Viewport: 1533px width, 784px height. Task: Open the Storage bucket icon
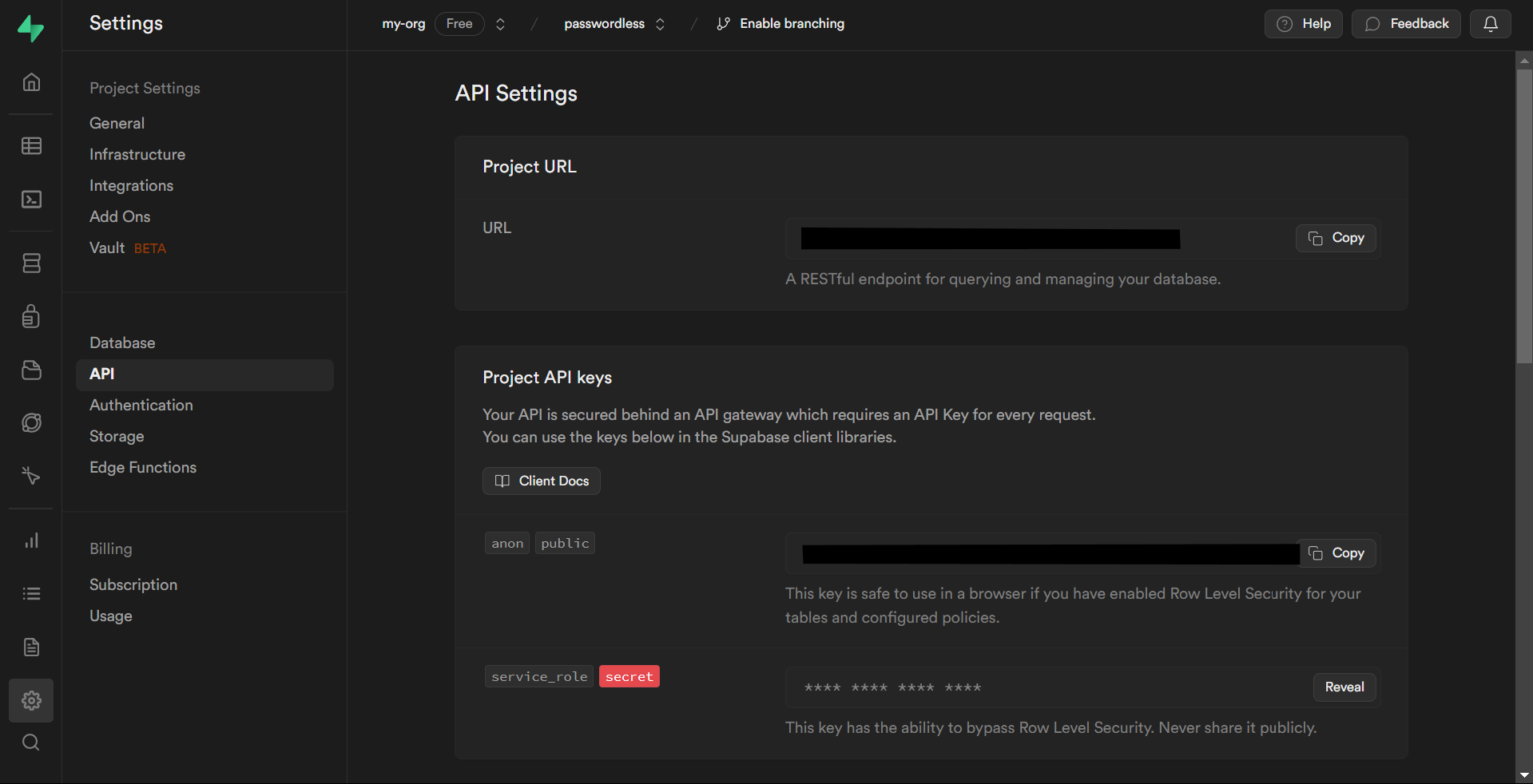pos(31,370)
